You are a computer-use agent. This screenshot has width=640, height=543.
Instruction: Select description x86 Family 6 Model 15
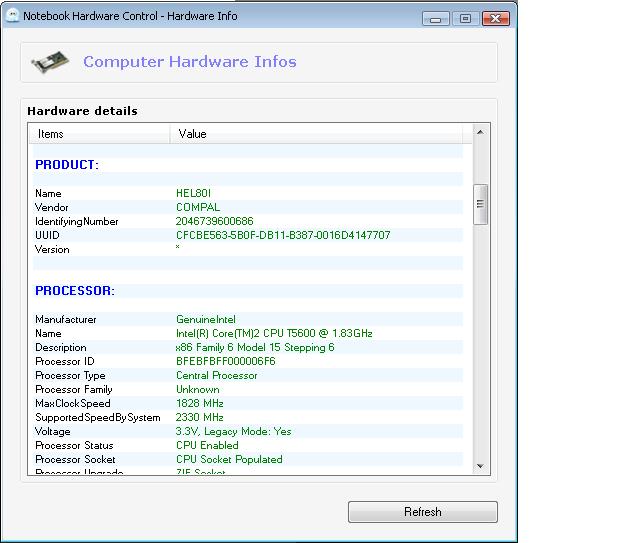click(255, 347)
